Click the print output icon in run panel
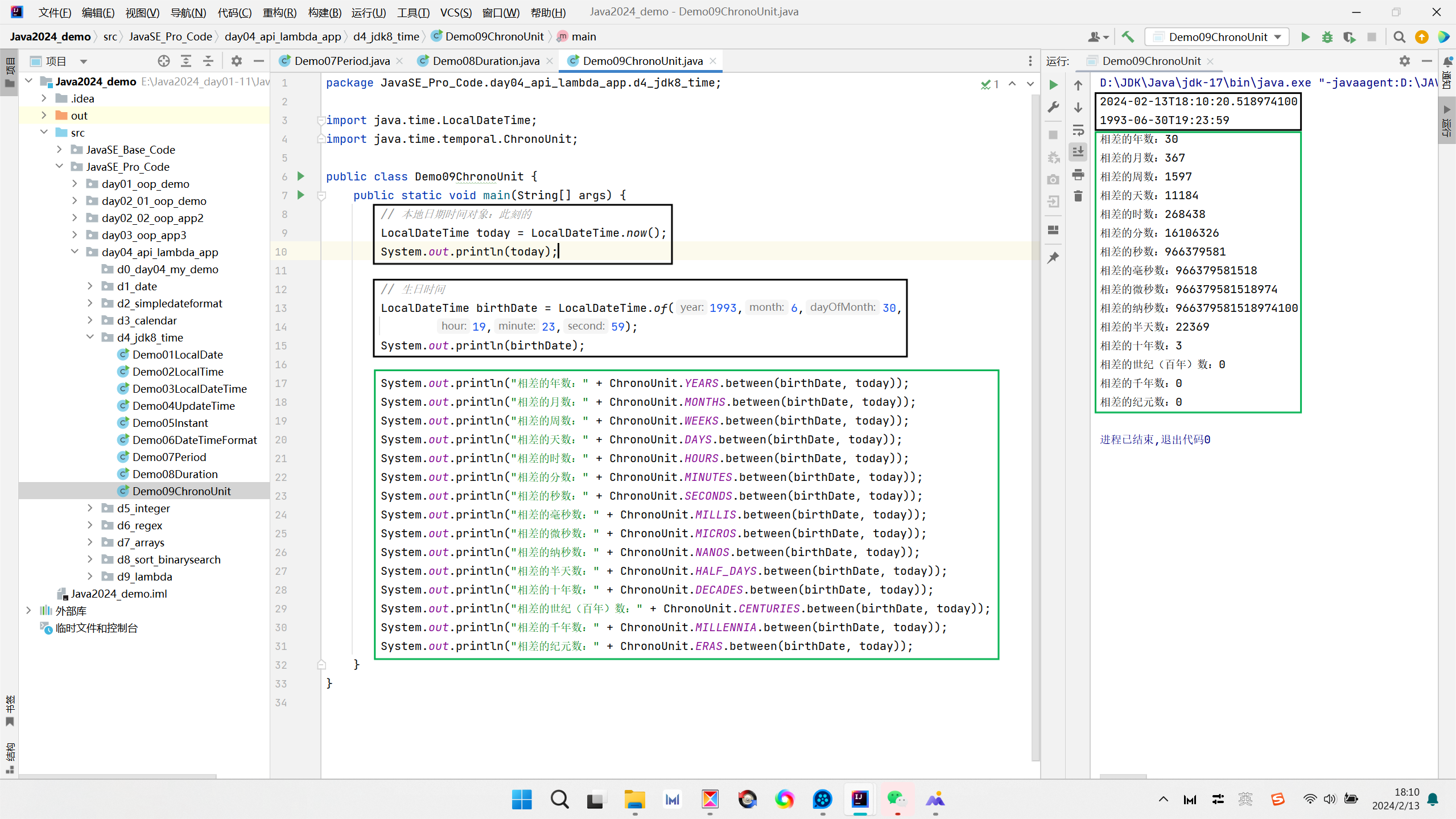1456x819 pixels. click(x=1078, y=174)
